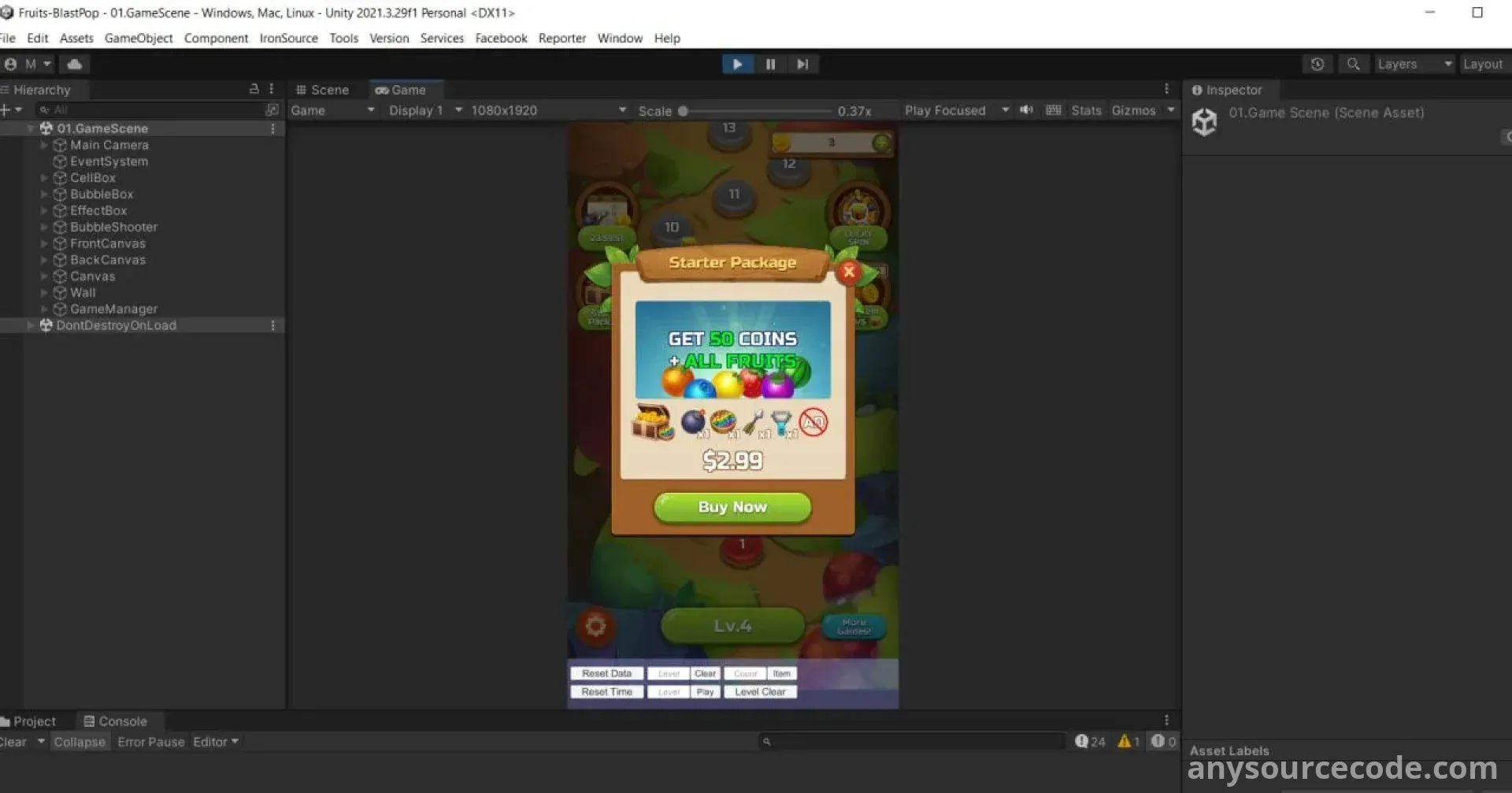This screenshot has width=1512, height=793.
Task: Mute audio in the Game view
Action: tap(1026, 110)
